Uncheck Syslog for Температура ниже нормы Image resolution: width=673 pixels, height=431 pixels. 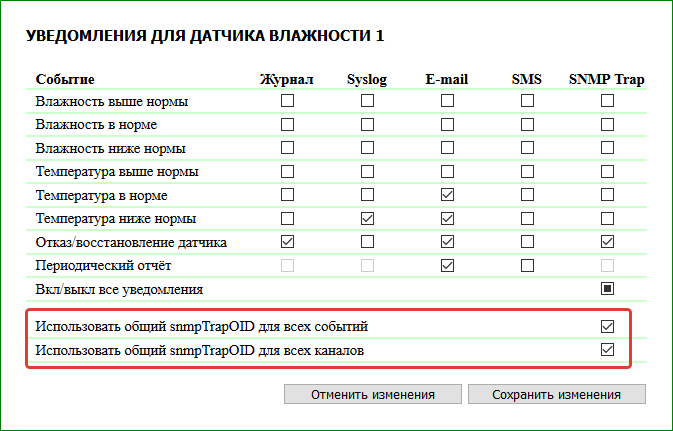click(367, 218)
